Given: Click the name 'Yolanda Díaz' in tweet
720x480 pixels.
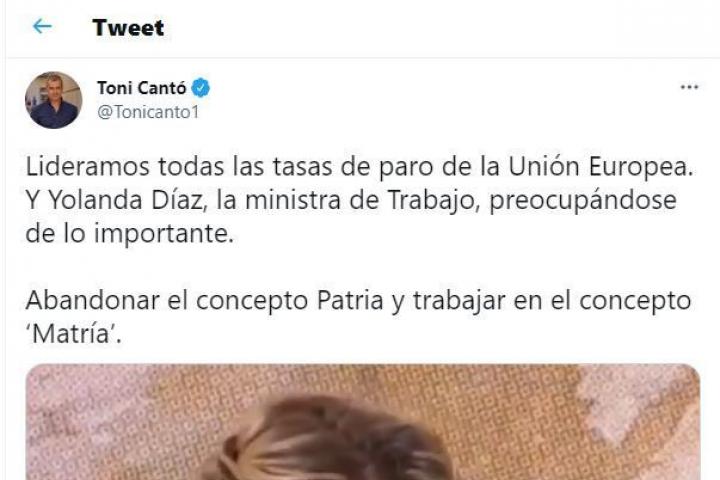Looking at the screenshot, I should 126,200.
